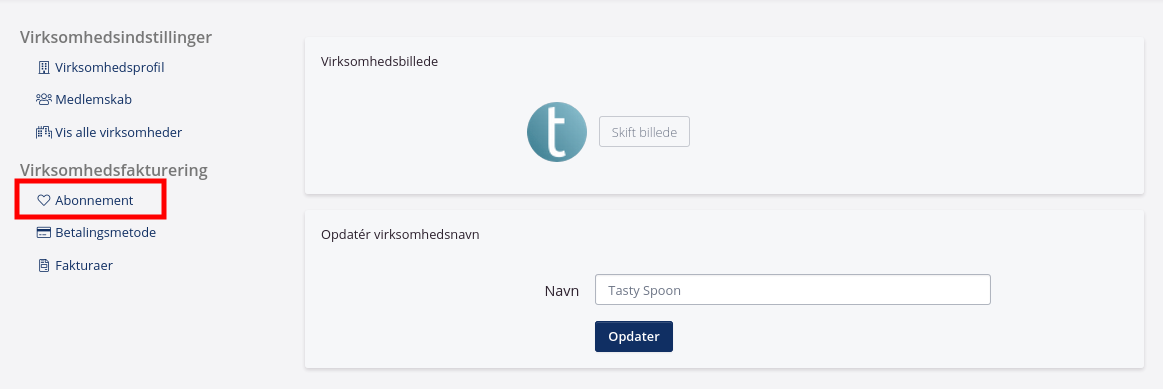Click the Virksomhedsfakturering sidebar heading
The width and height of the screenshot is (1163, 389).
[x=114, y=171]
